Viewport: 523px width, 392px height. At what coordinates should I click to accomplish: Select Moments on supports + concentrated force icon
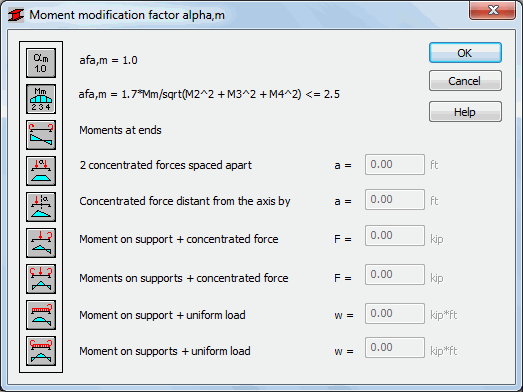pyautogui.click(x=41, y=279)
